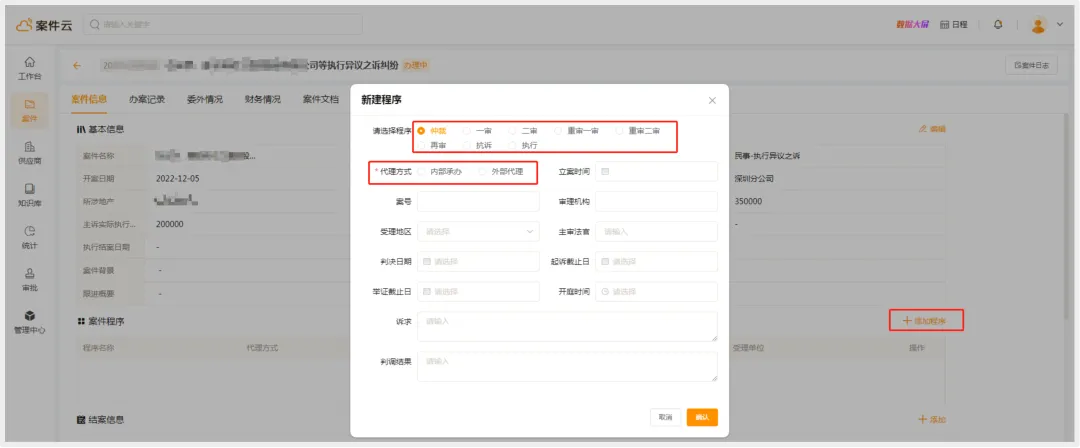Open the 案件日志 button
This screenshot has width=1080, height=448.
click(1031, 65)
